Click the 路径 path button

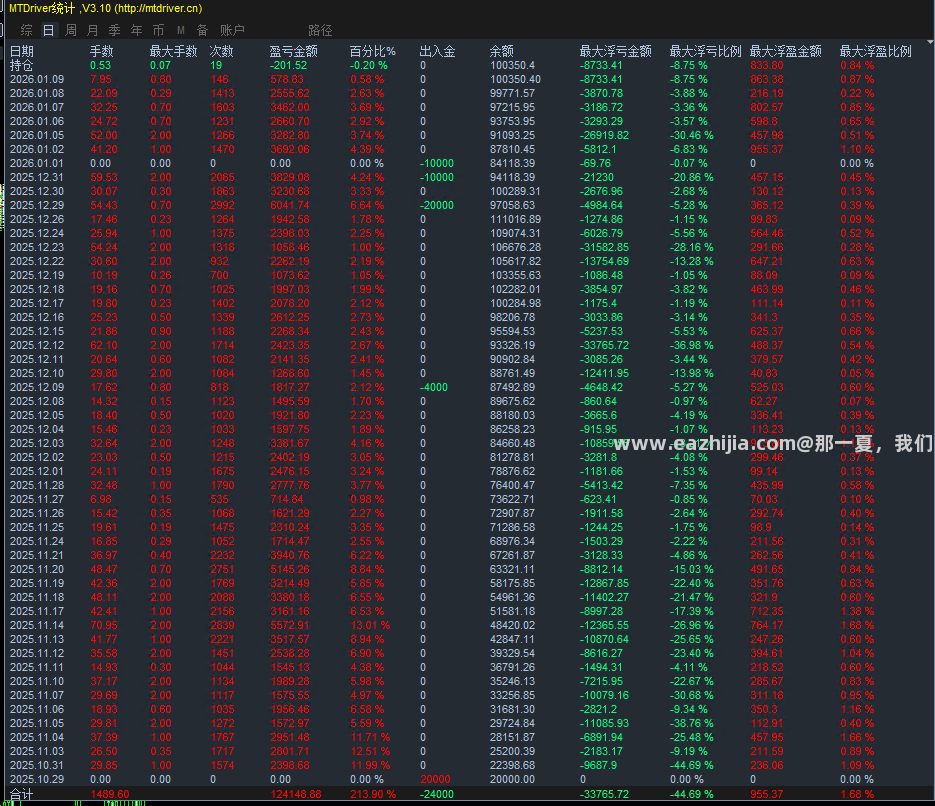coord(320,30)
